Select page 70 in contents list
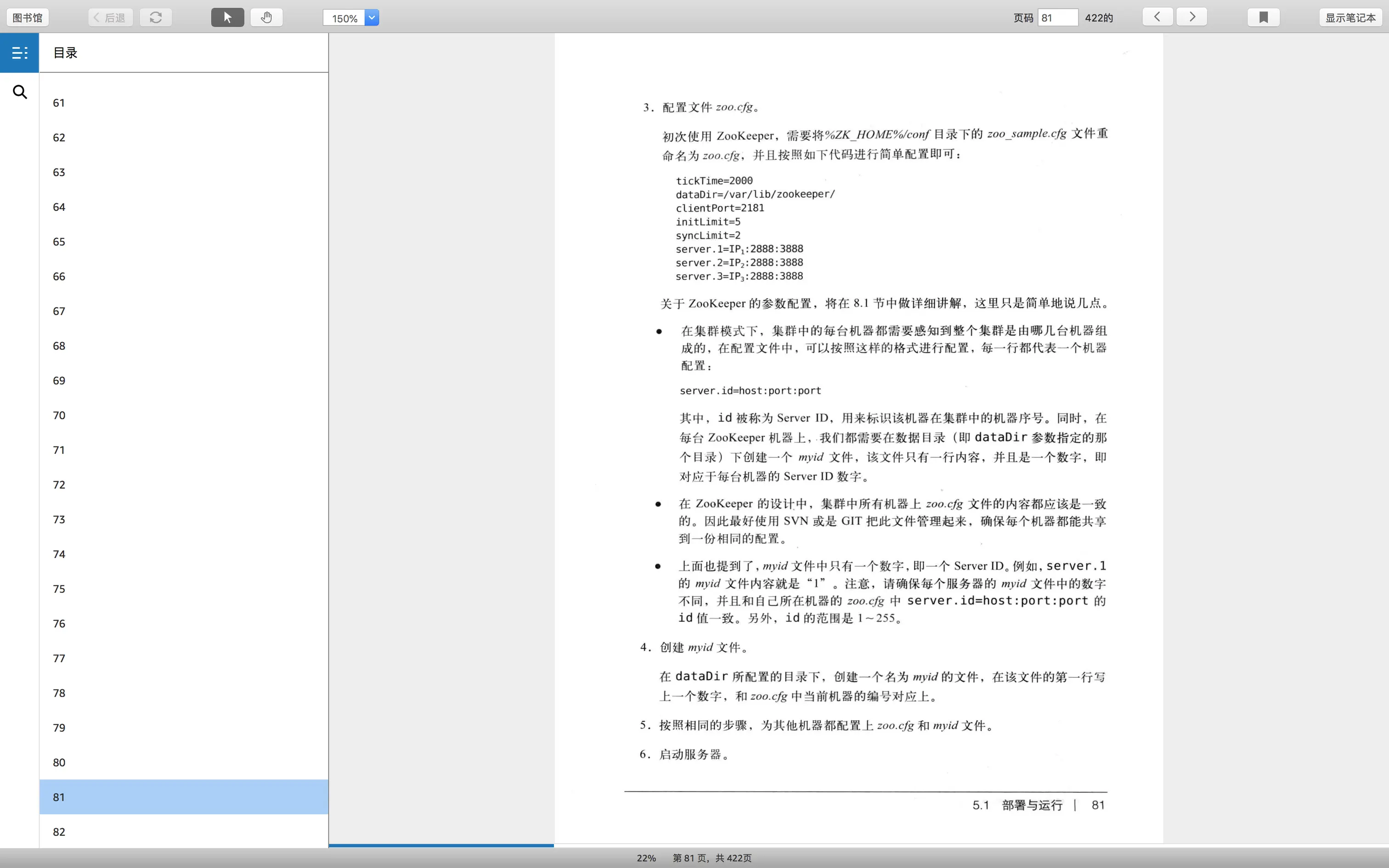 pos(59,415)
